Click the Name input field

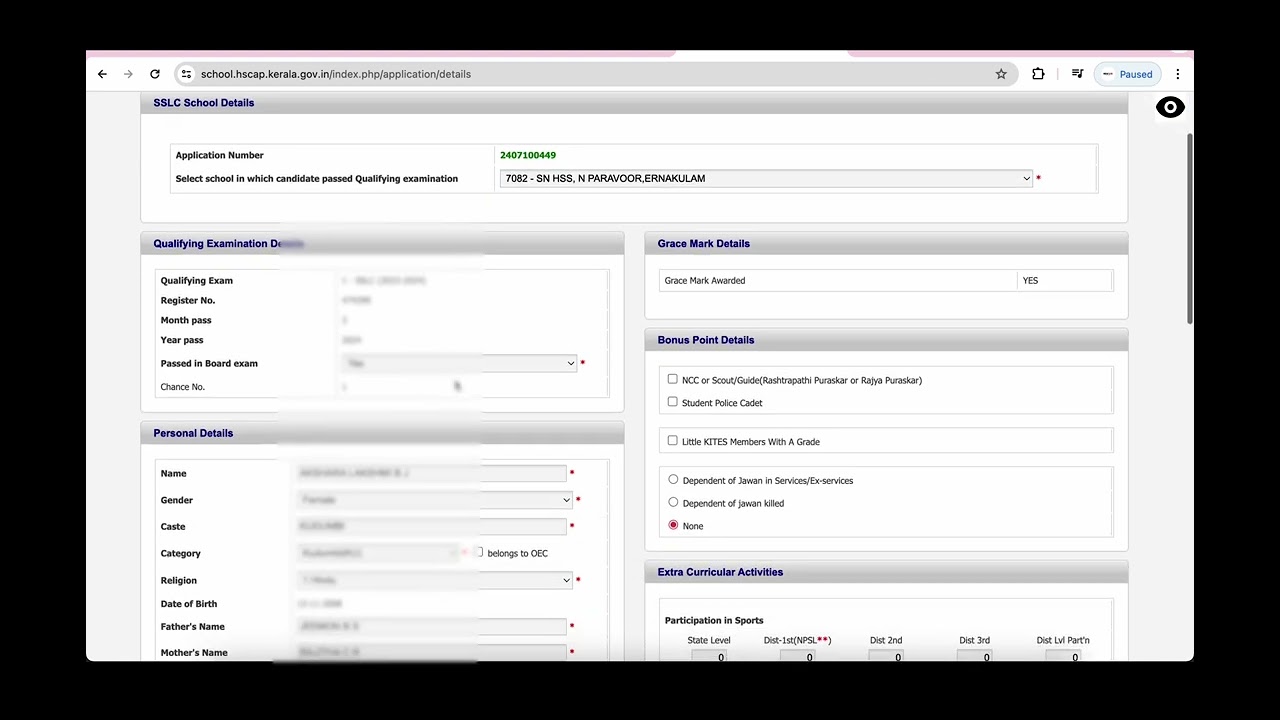[x=432, y=473]
